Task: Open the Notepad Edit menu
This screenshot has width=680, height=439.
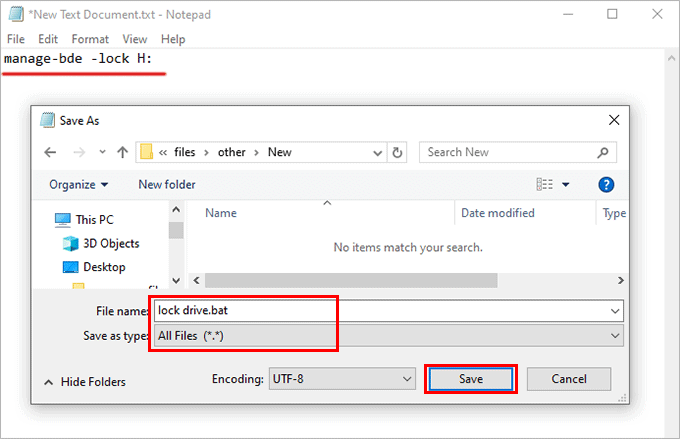Action: tap(48, 39)
